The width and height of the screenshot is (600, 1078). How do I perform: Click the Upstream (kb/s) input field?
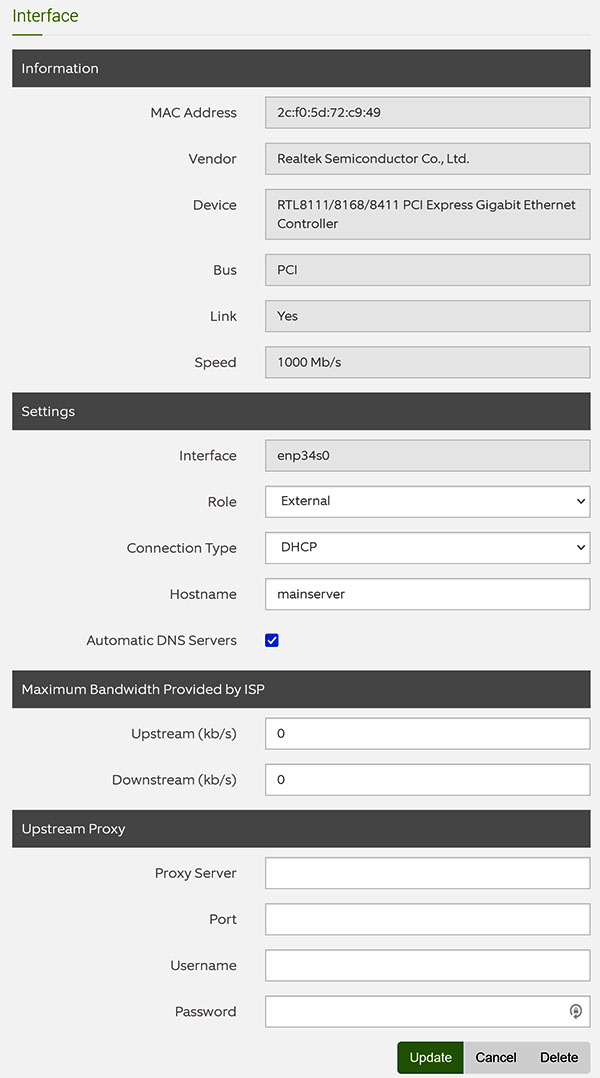click(x=427, y=734)
